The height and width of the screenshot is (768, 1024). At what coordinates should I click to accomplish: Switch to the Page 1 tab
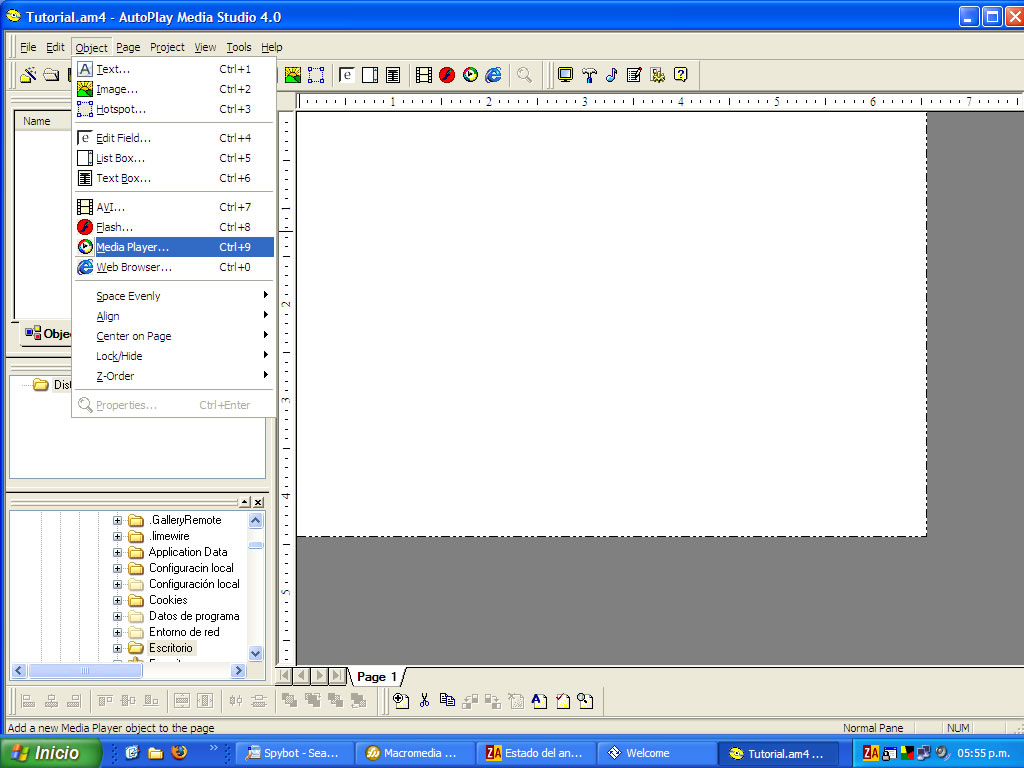(377, 677)
